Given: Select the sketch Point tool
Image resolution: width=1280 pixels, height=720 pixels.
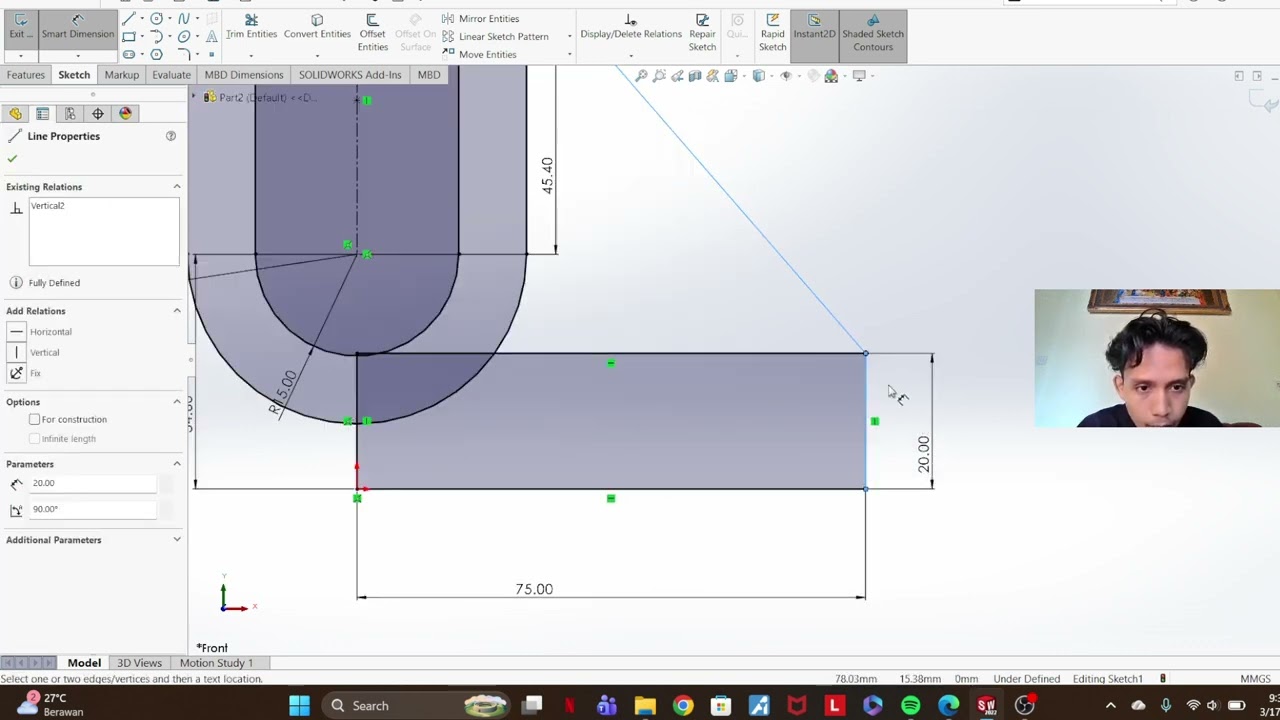Looking at the screenshot, I should (212, 54).
